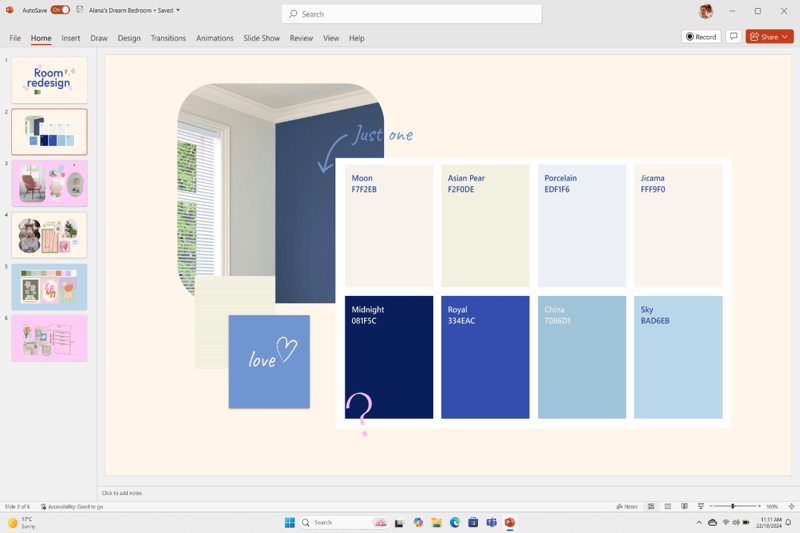Screen dimensions: 800x533
Task: Click the save icon next to AutoSave
Action: pos(80,10)
